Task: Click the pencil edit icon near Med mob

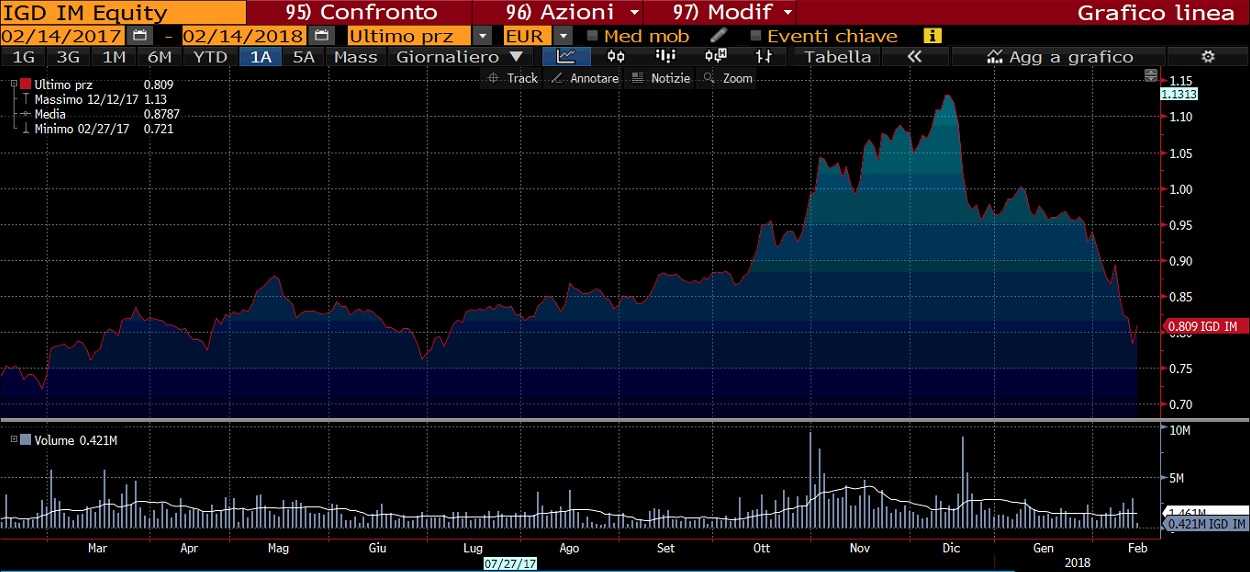Action: coord(718,35)
